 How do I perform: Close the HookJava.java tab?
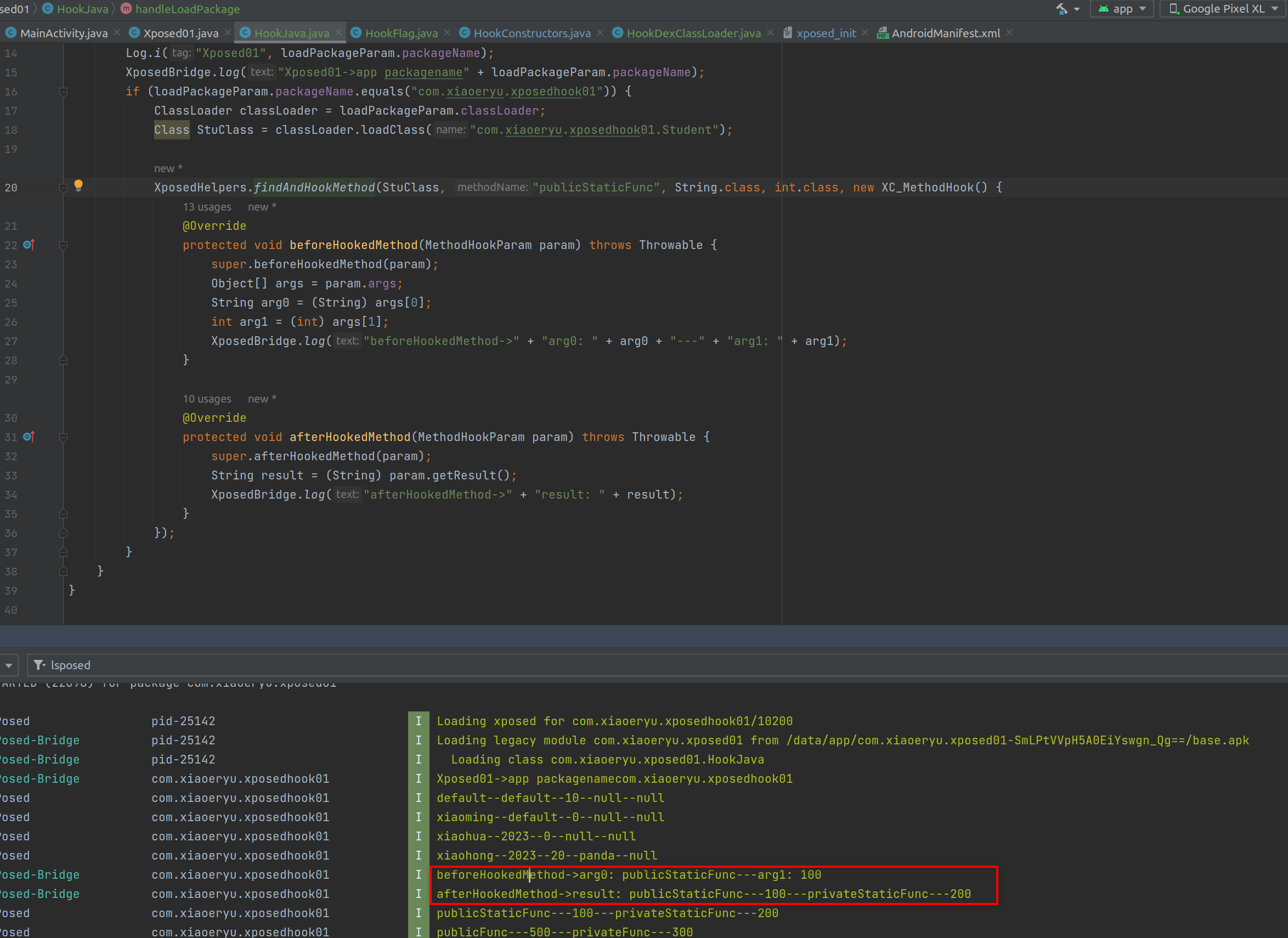tap(338, 33)
